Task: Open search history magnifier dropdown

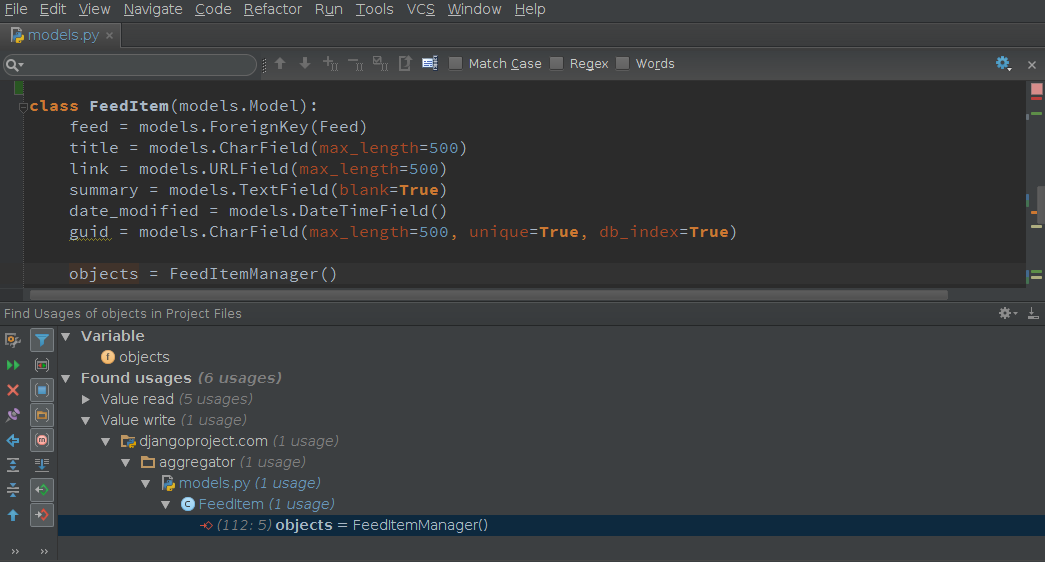Action: pos(15,65)
